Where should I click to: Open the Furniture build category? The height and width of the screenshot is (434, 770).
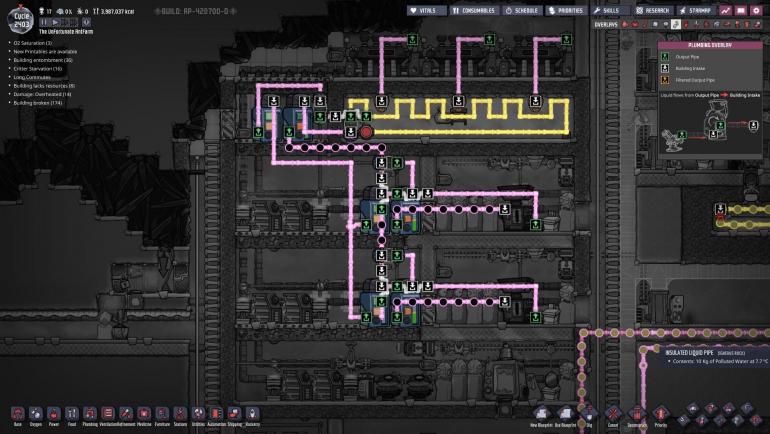coord(162,415)
